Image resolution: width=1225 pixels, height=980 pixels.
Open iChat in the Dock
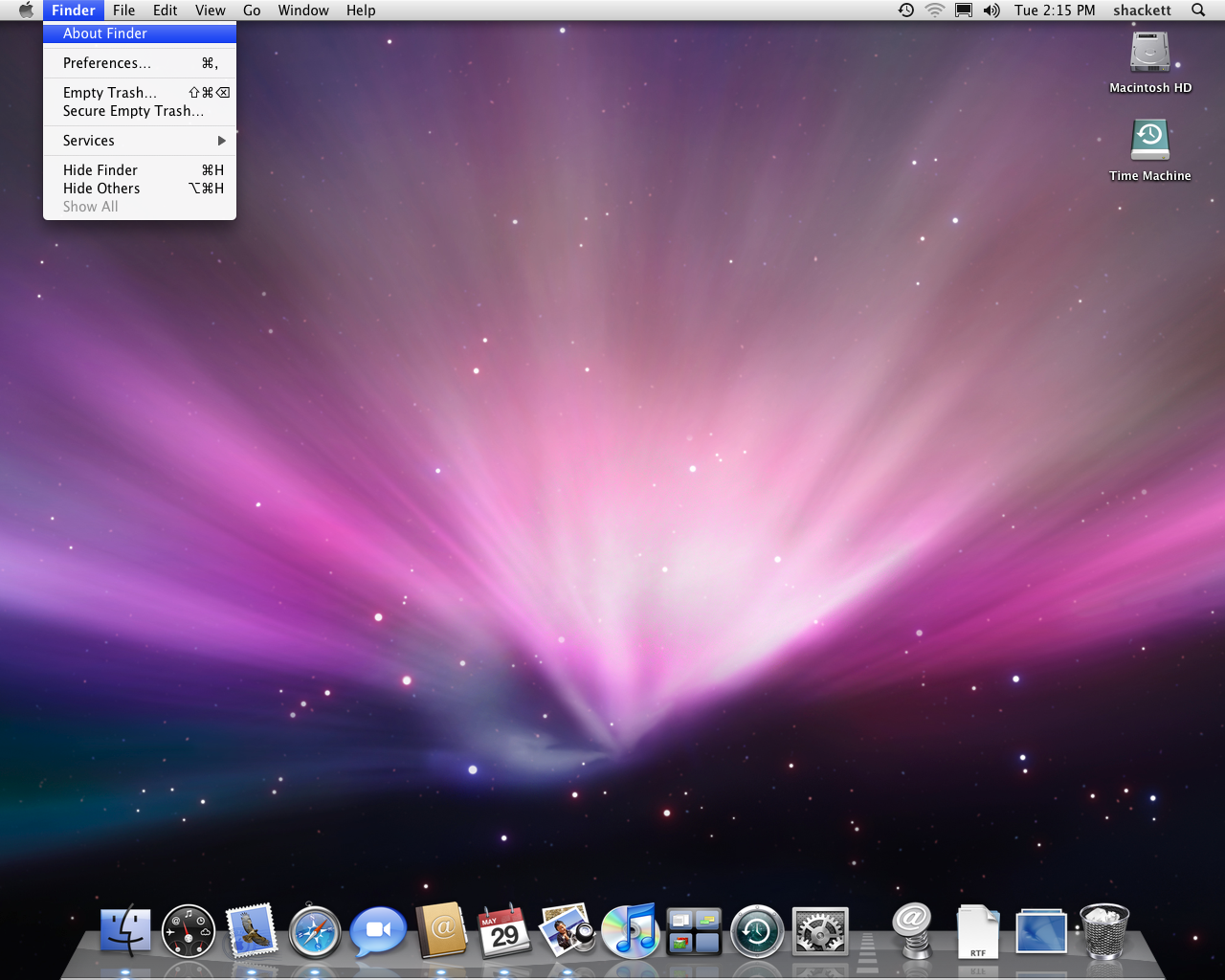click(x=378, y=931)
